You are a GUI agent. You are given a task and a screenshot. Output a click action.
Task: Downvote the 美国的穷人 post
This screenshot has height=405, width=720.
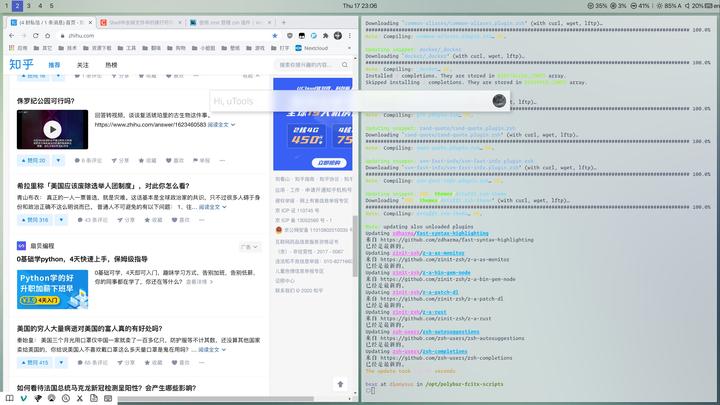coord(61,363)
